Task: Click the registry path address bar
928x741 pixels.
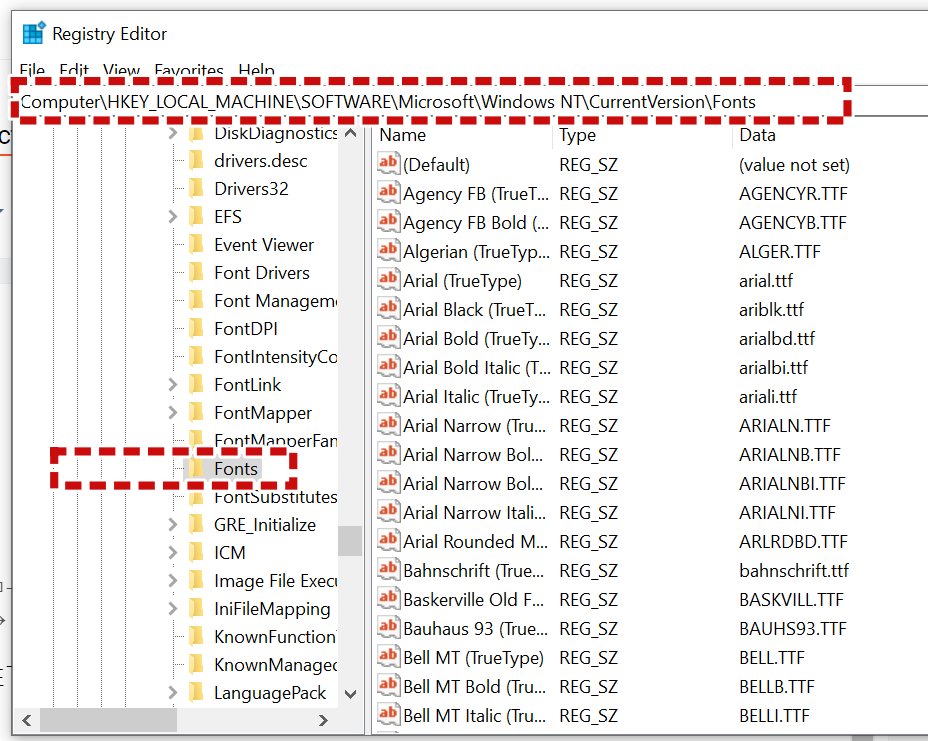Action: click(x=430, y=102)
